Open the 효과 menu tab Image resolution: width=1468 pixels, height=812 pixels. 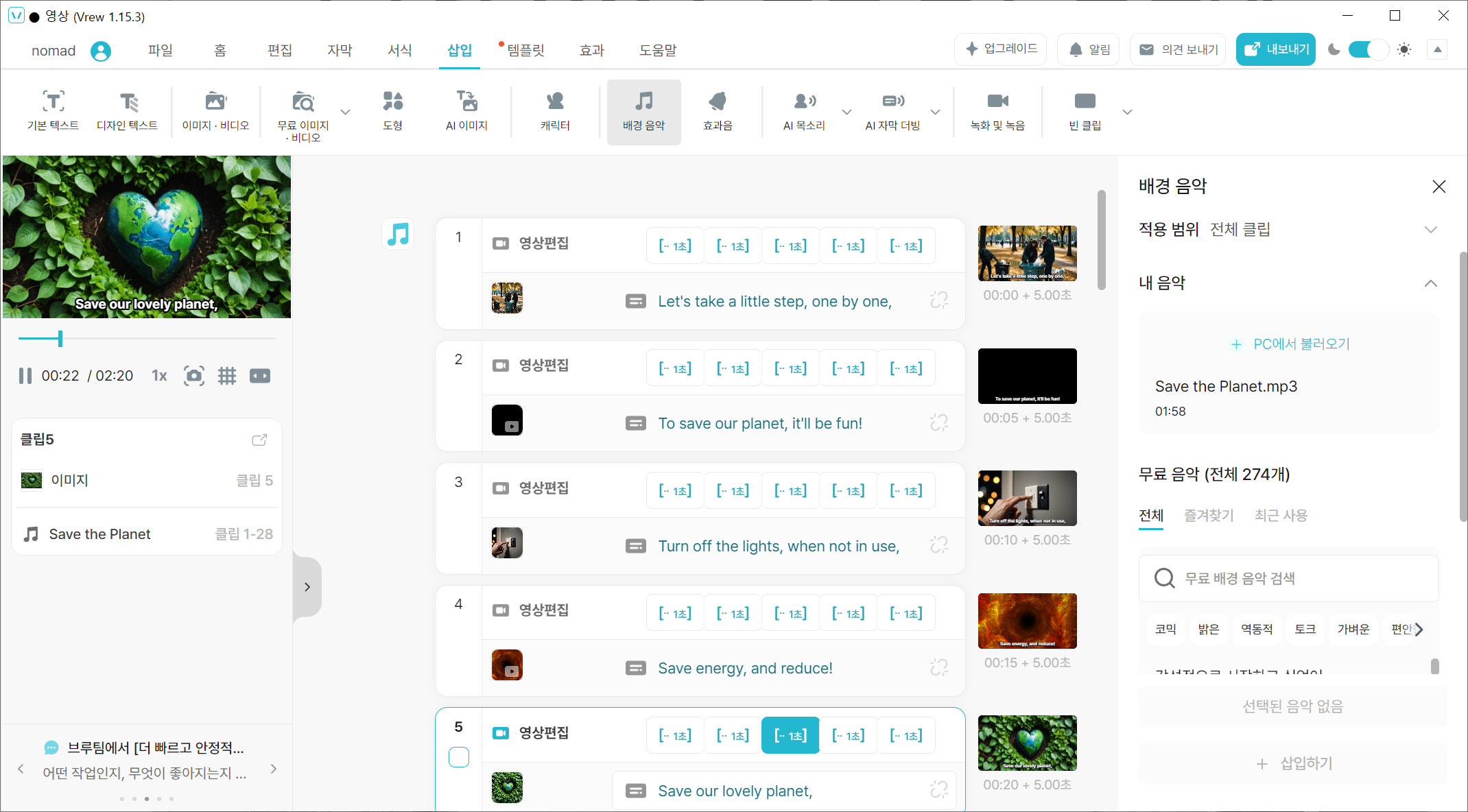coord(591,50)
